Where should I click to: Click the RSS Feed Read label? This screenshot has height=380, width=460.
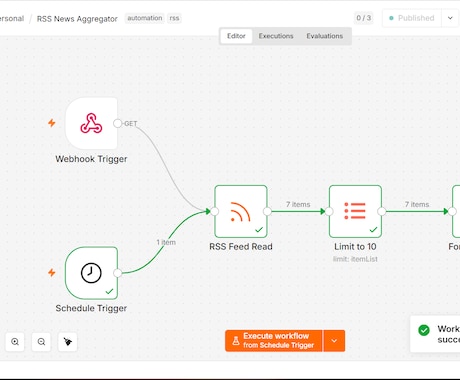click(x=241, y=247)
